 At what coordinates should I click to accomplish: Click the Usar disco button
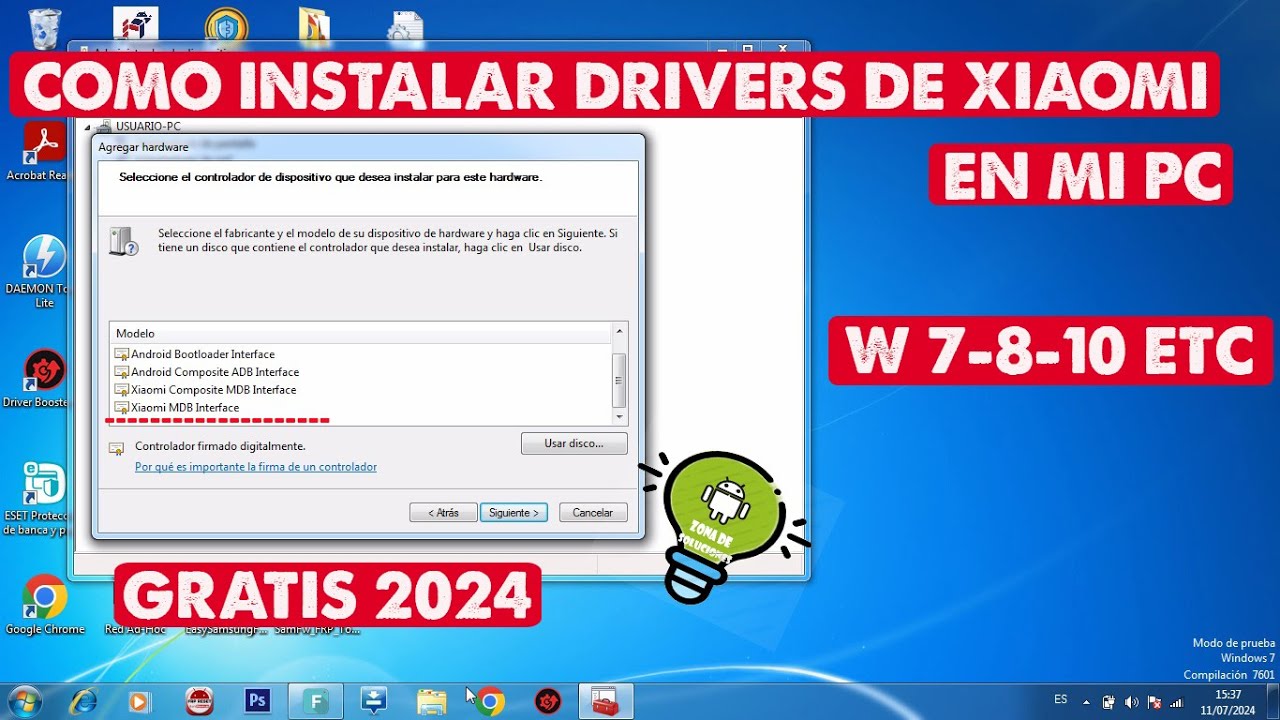[574, 443]
